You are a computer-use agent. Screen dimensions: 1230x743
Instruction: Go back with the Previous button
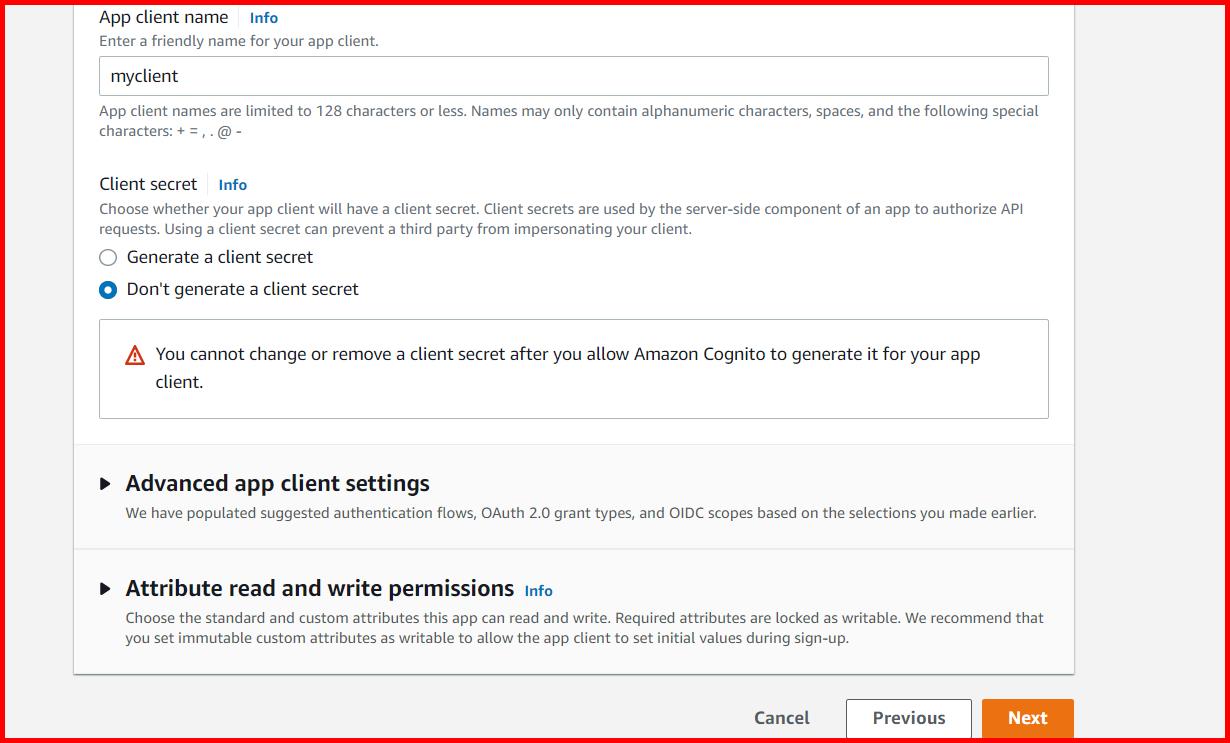click(908, 718)
